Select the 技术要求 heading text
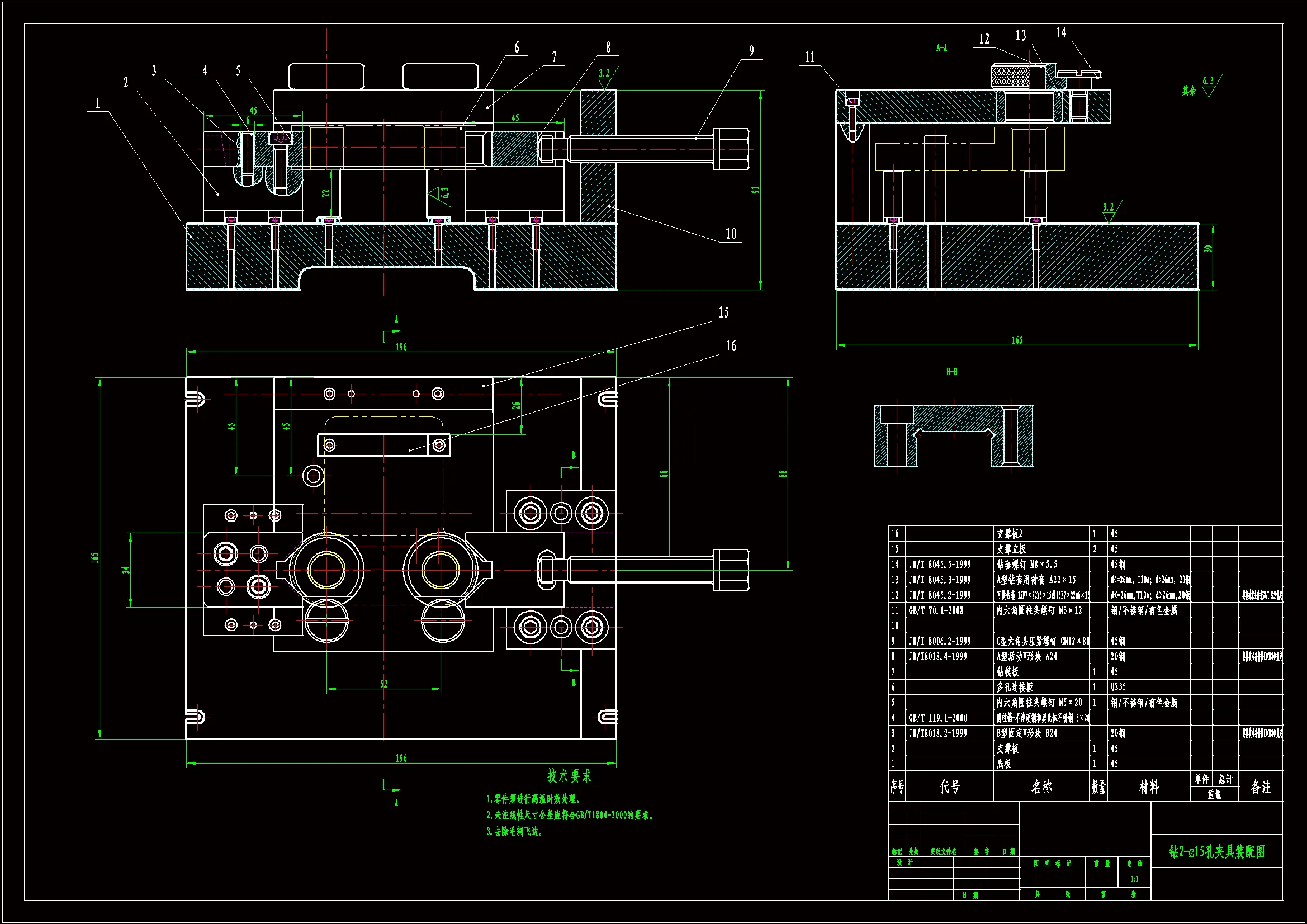The image size is (1307, 924). pos(569,776)
